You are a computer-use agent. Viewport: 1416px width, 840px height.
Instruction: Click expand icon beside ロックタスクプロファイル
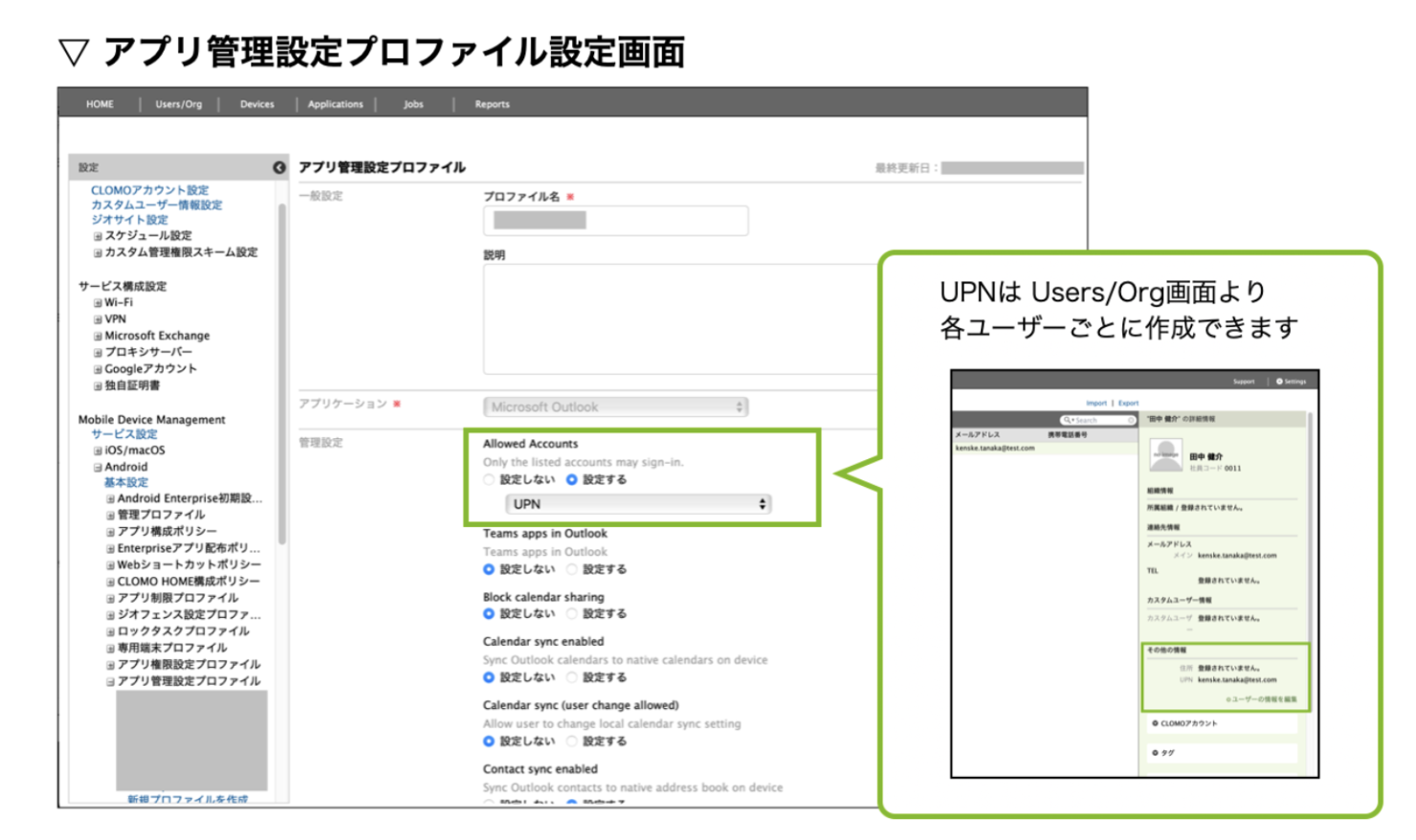pos(110,632)
